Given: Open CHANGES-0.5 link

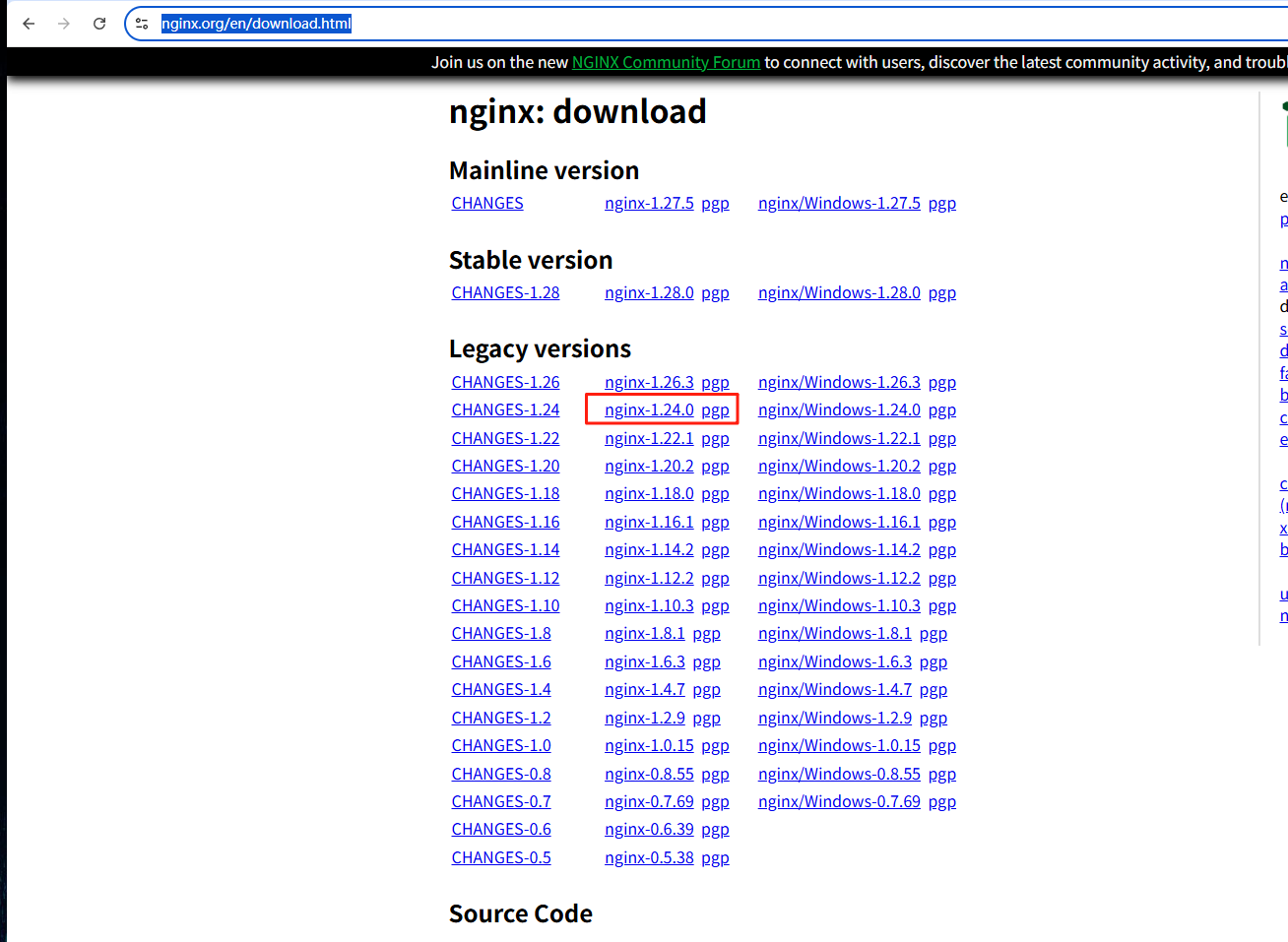Looking at the screenshot, I should [501, 857].
